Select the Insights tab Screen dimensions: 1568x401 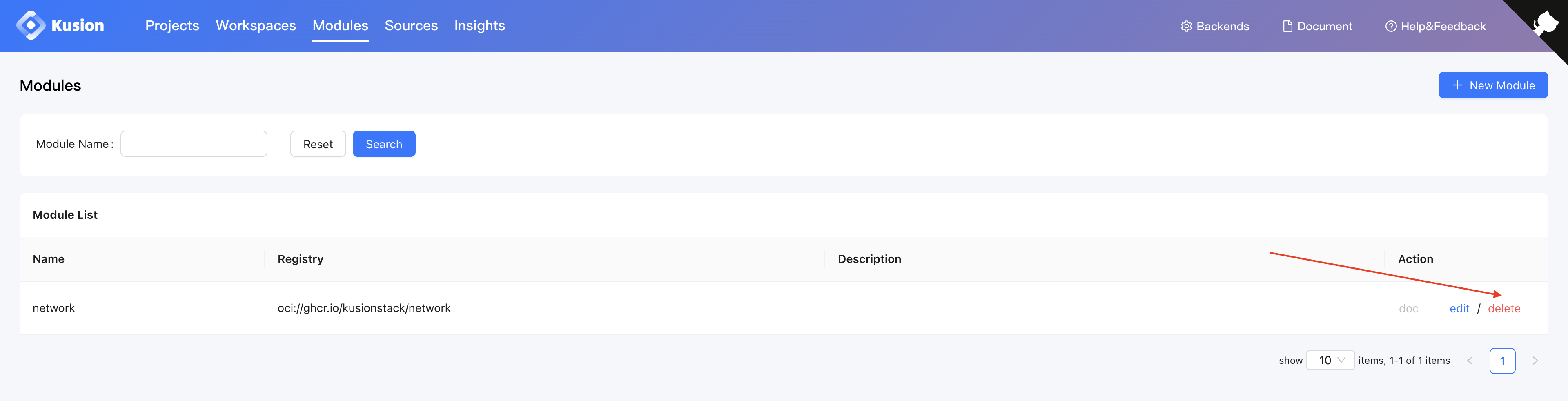[479, 26]
